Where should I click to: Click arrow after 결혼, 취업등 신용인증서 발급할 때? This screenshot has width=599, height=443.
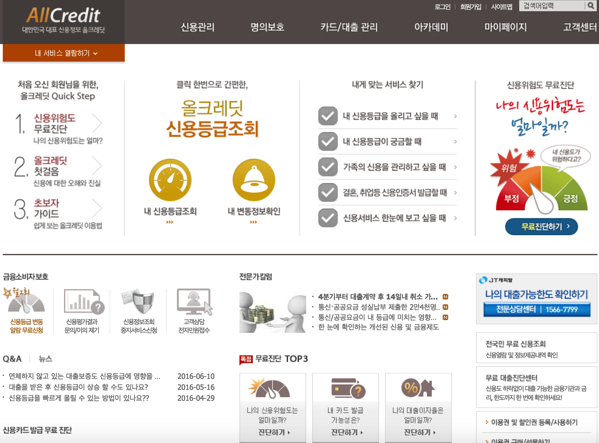tap(455, 192)
